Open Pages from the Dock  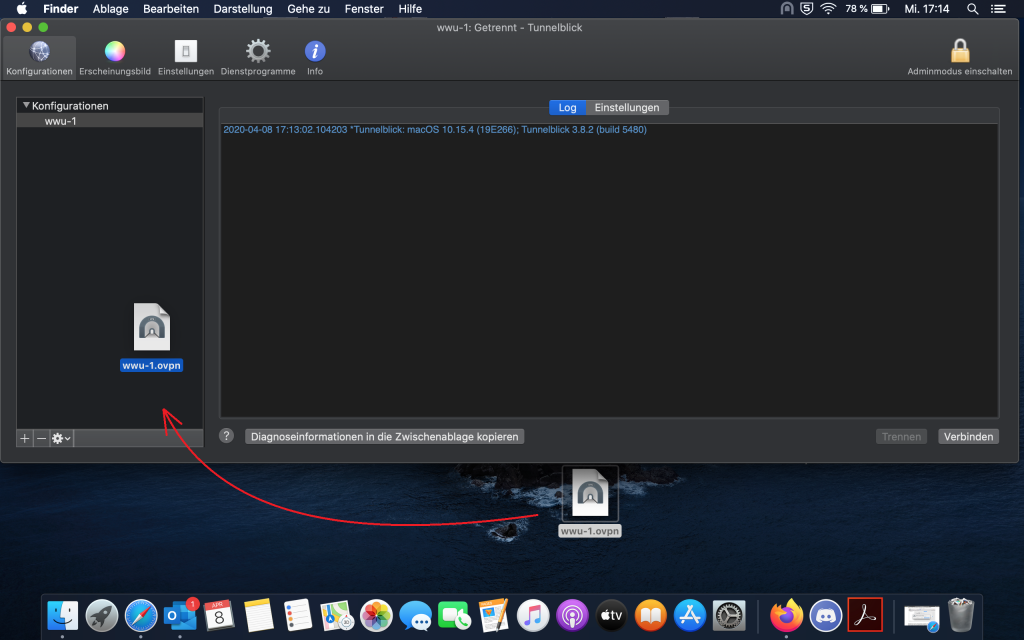494,615
